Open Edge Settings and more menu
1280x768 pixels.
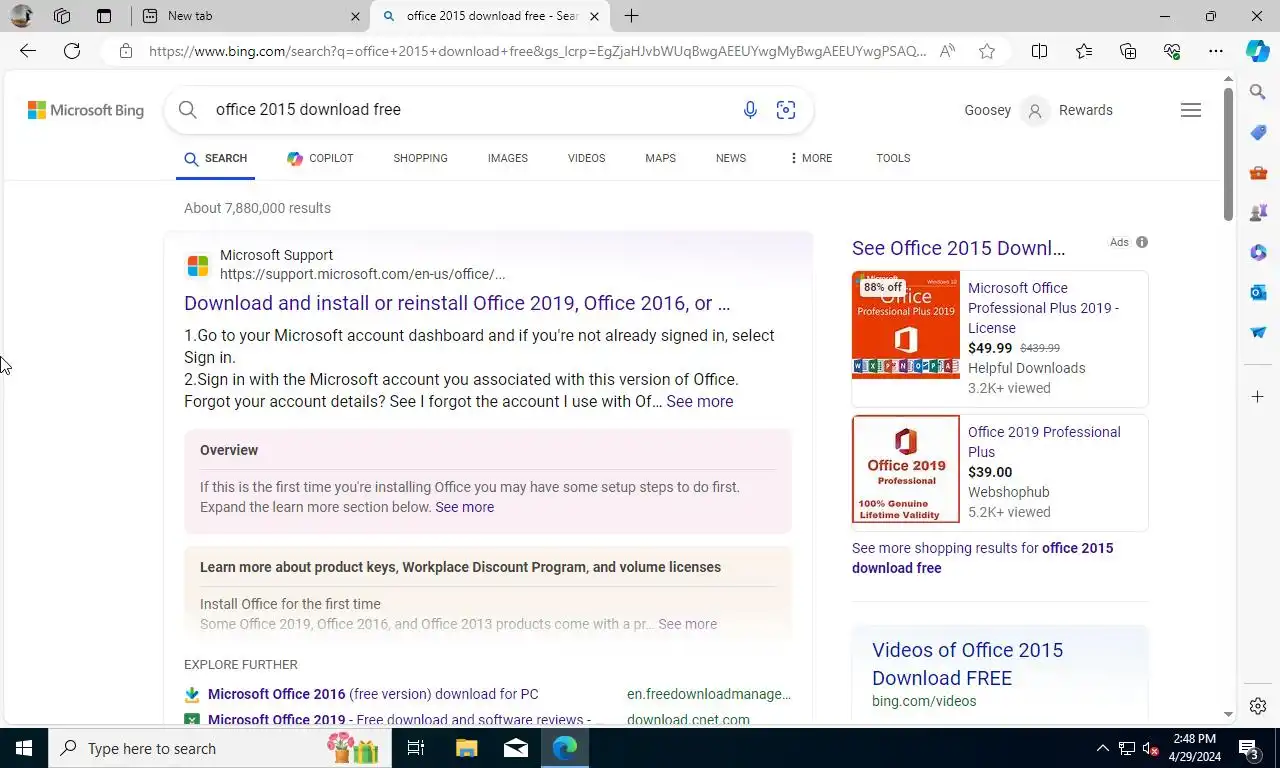click(1216, 51)
